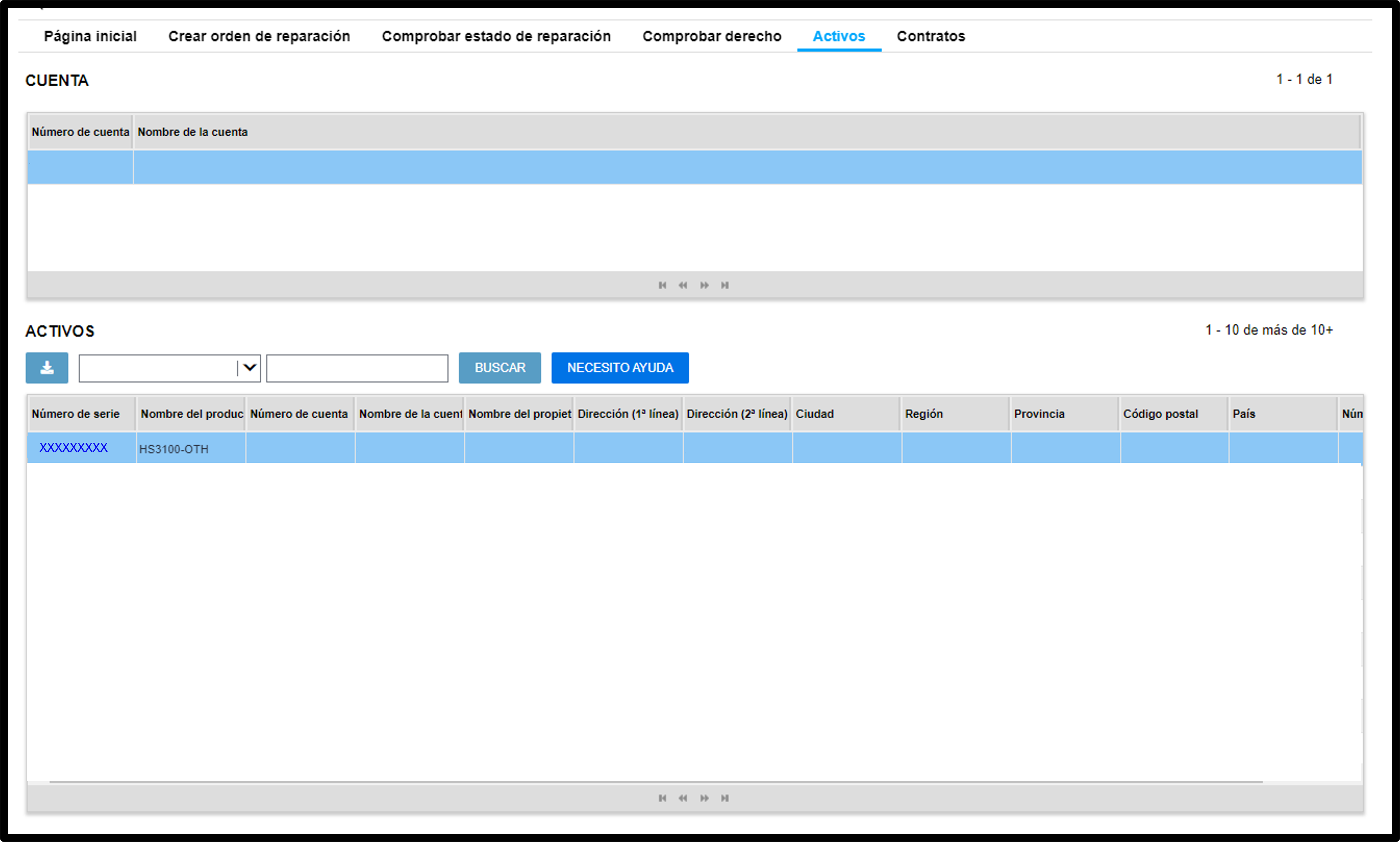Click Número de cuenta header in Activos table
This screenshot has width=1400, height=842.
pos(300,414)
